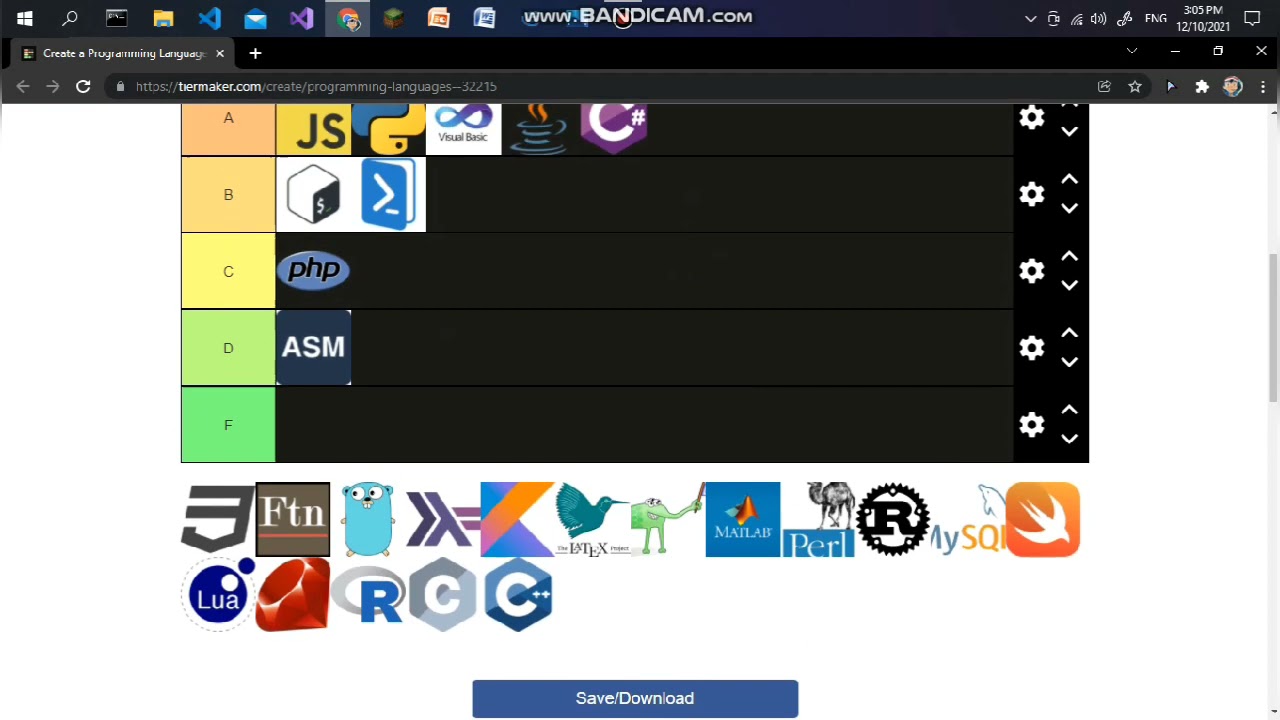Screen dimensions: 1280x720
Task: Select the Perl camel logo
Action: [818, 519]
